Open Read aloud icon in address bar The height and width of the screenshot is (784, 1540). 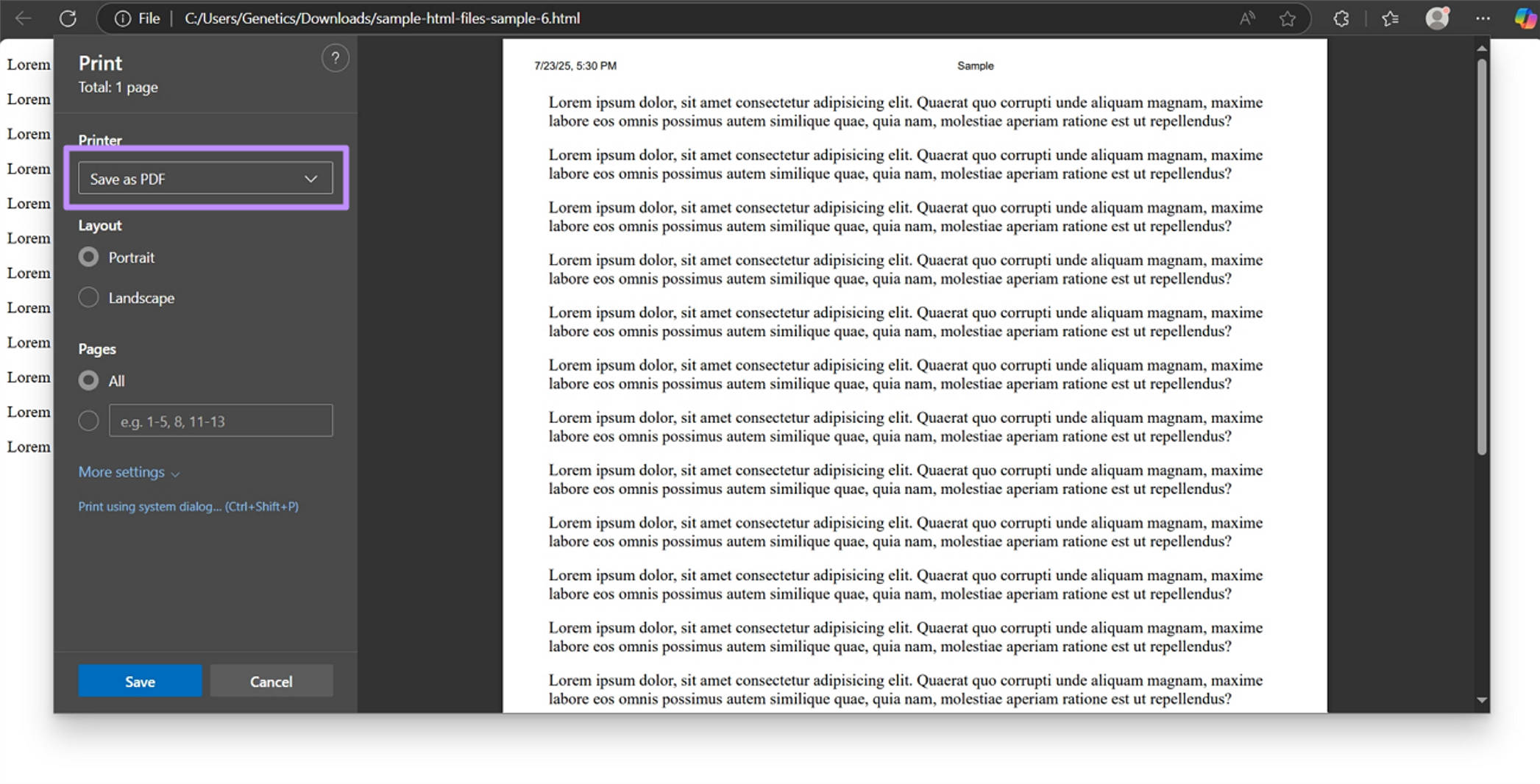(x=1246, y=18)
